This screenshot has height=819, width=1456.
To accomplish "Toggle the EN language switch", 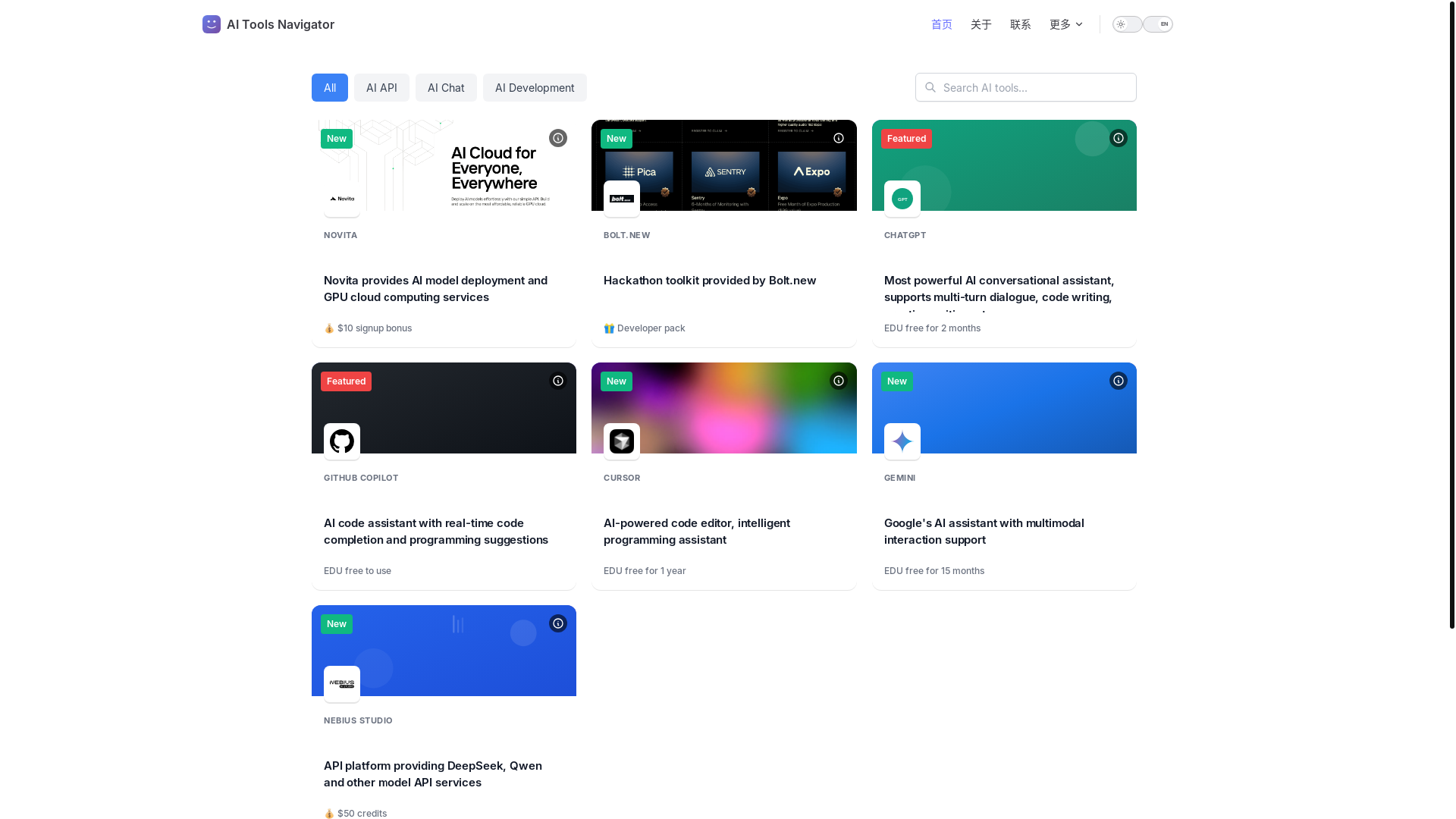I will 1158,24.
